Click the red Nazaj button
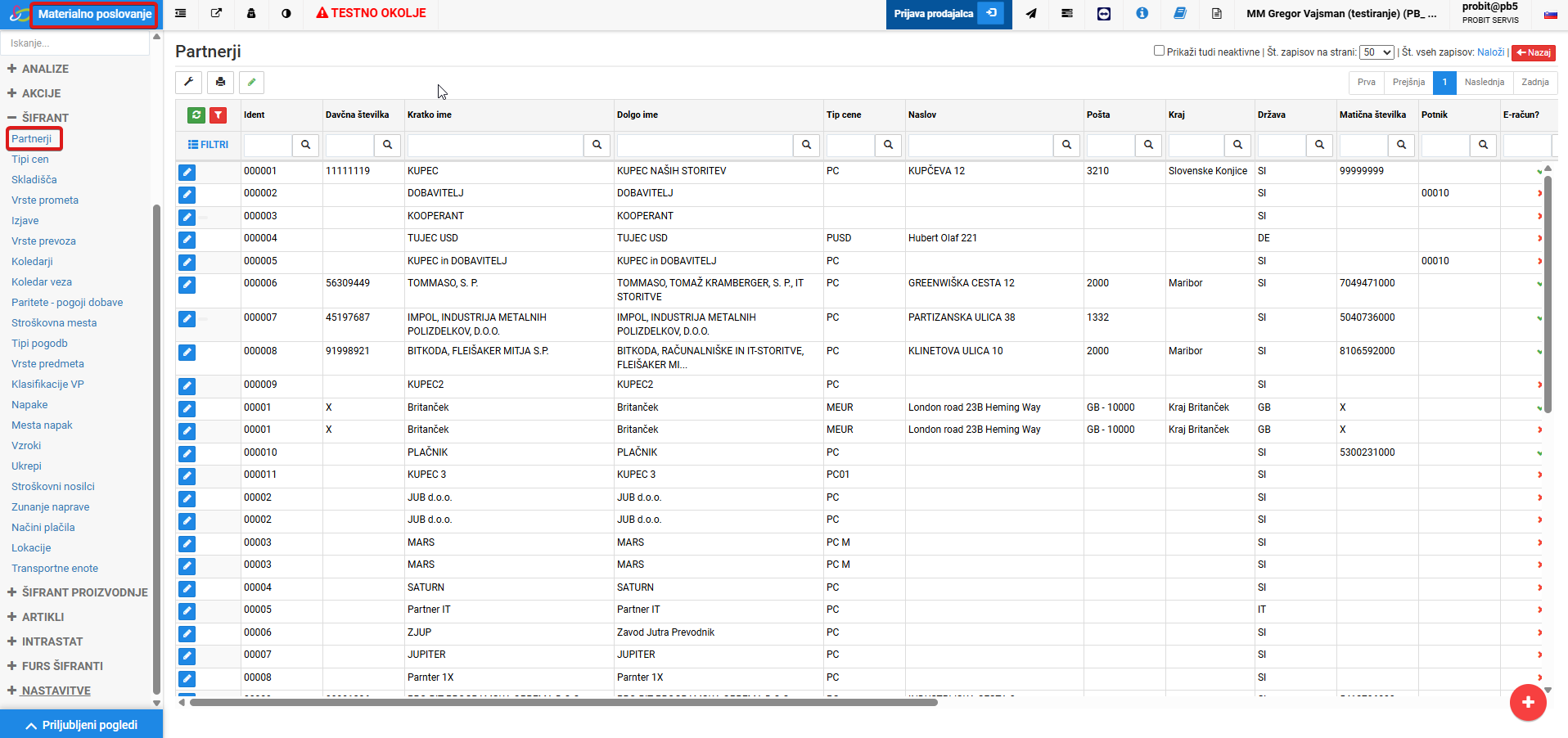Image resolution: width=1568 pixels, height=738 pixels. [1534, 52]
